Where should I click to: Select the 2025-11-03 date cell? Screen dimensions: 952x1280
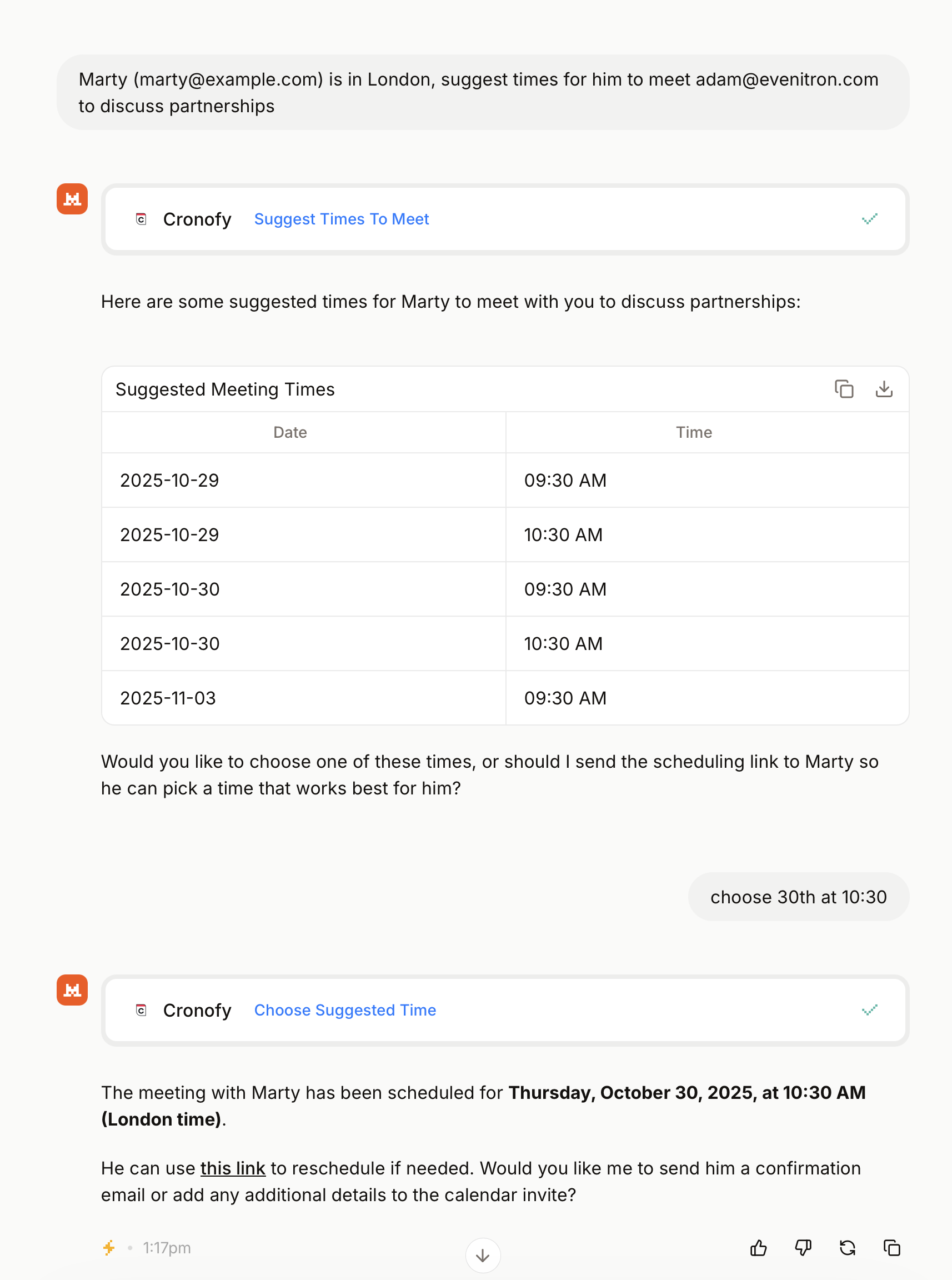[x=168, y=698]
